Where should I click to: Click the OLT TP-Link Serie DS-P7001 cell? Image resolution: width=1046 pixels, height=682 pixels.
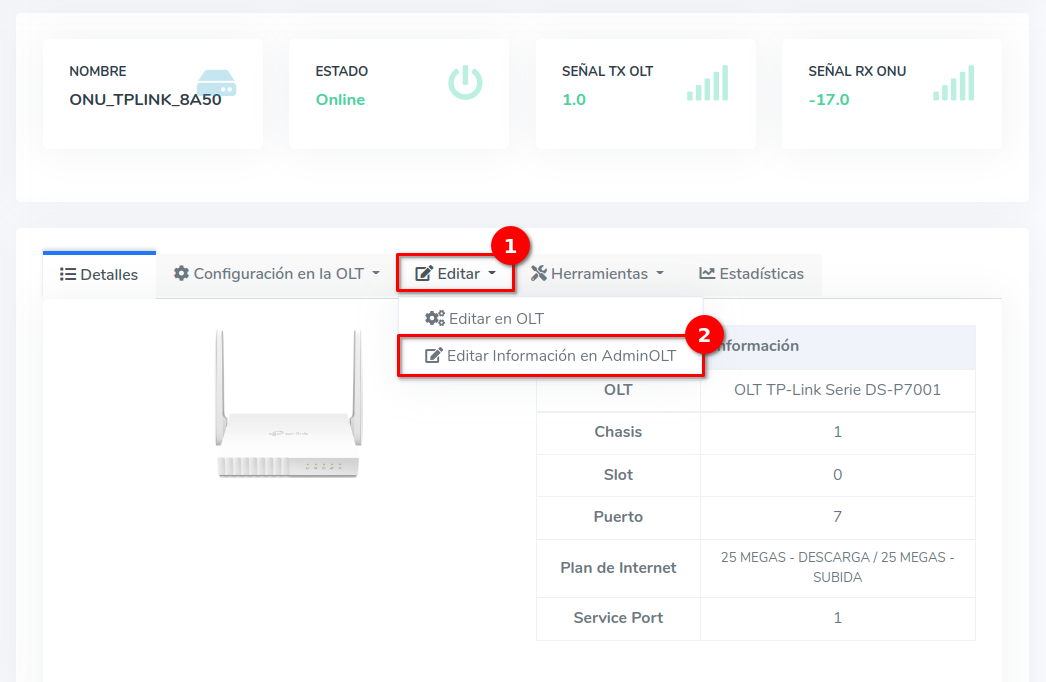(x=837, y=390)
